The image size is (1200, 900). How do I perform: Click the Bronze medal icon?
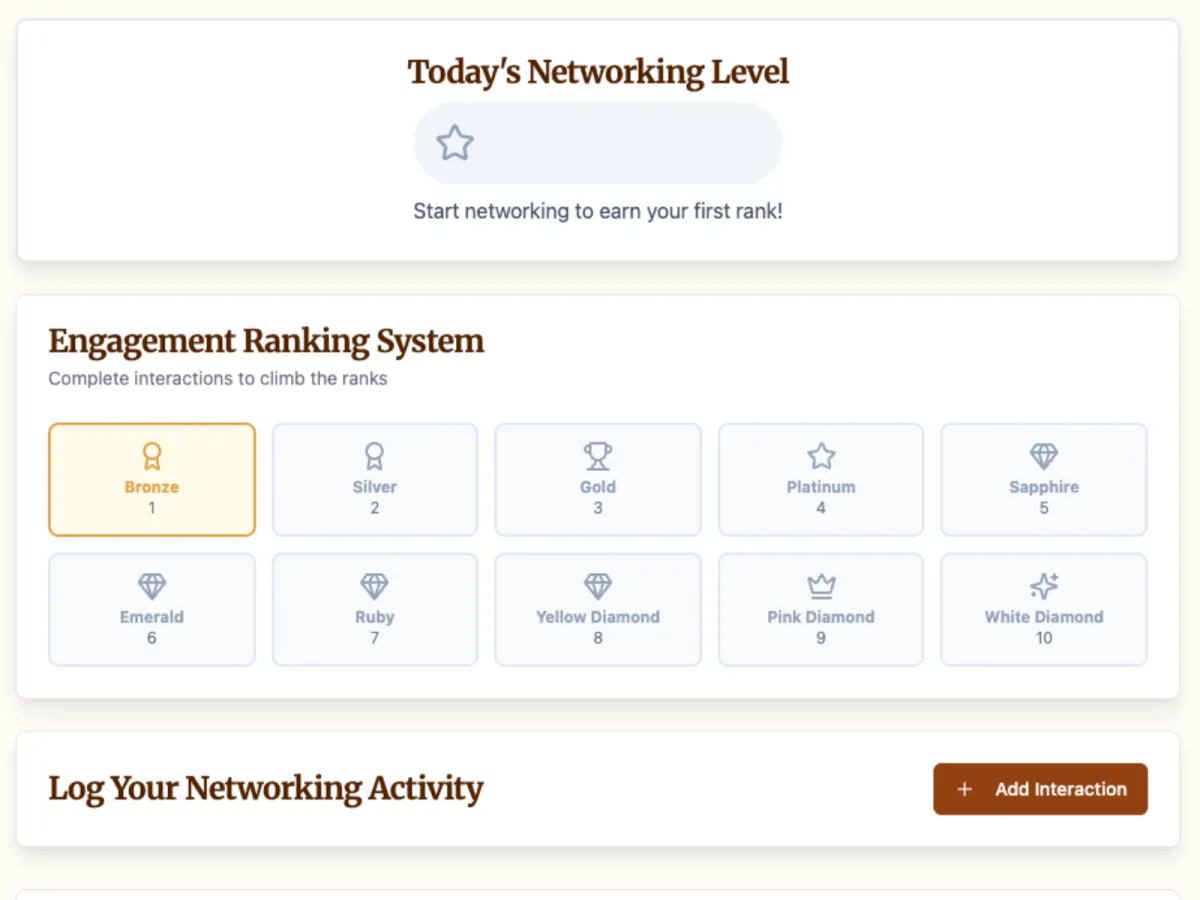point(152,457)
